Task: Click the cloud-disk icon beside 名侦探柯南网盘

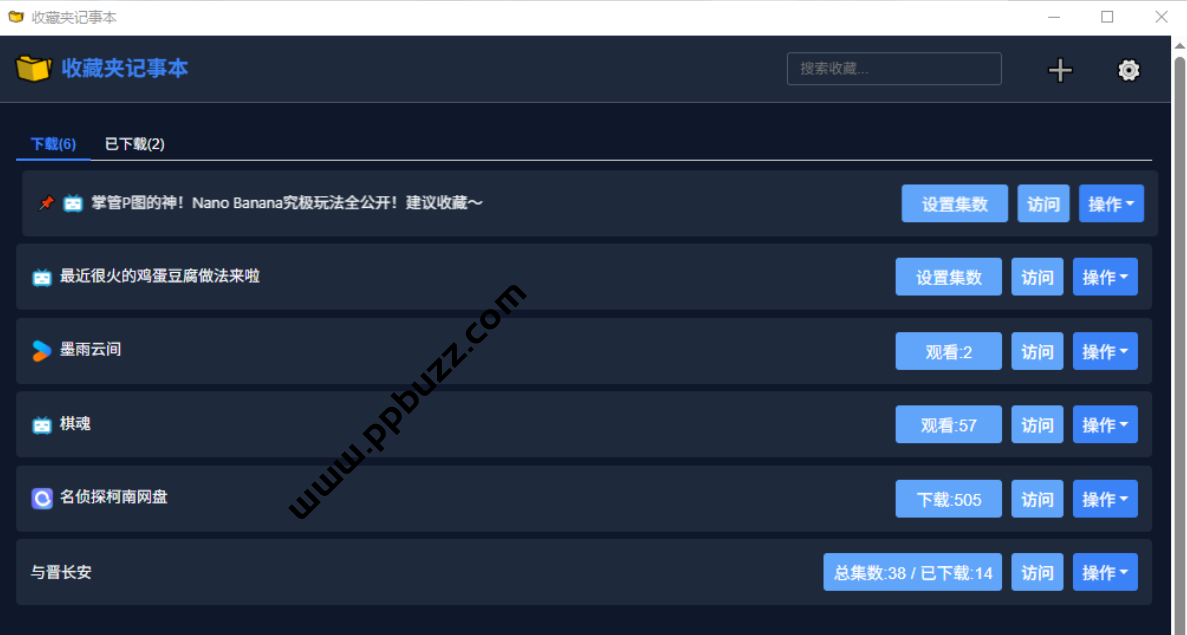Action: [x=42, y=498]
